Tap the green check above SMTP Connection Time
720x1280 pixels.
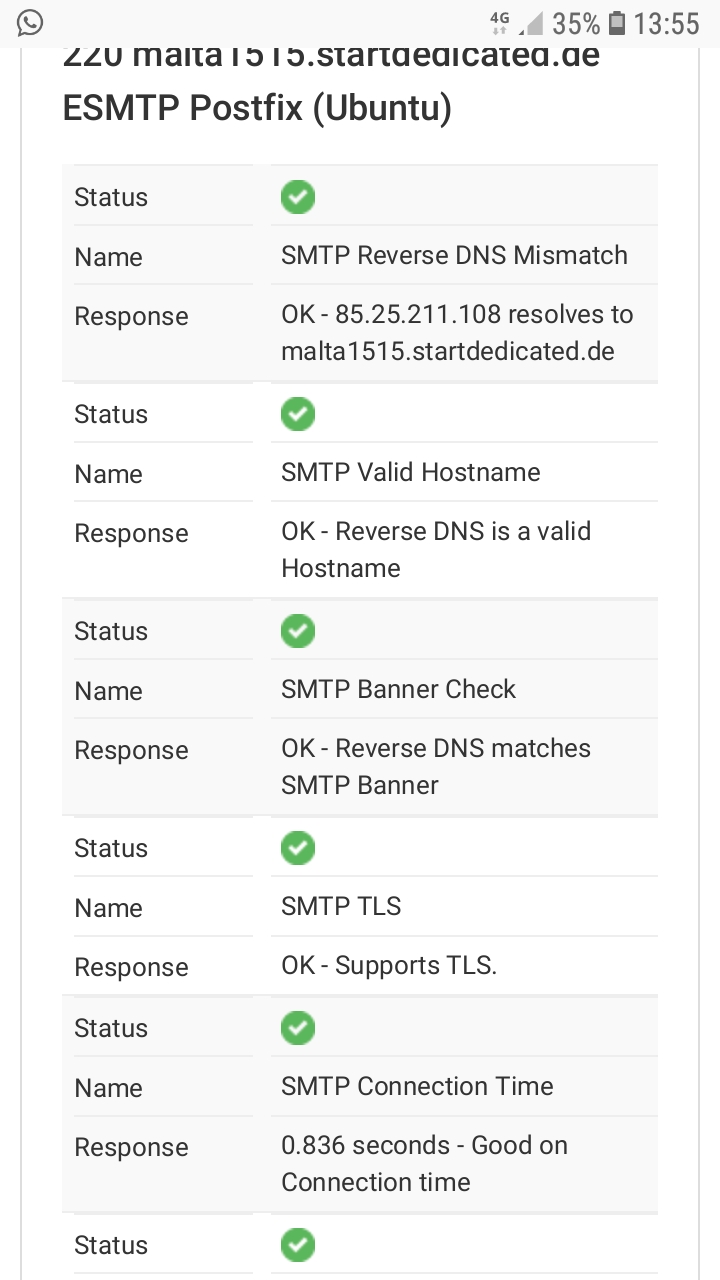[298, 1028]
